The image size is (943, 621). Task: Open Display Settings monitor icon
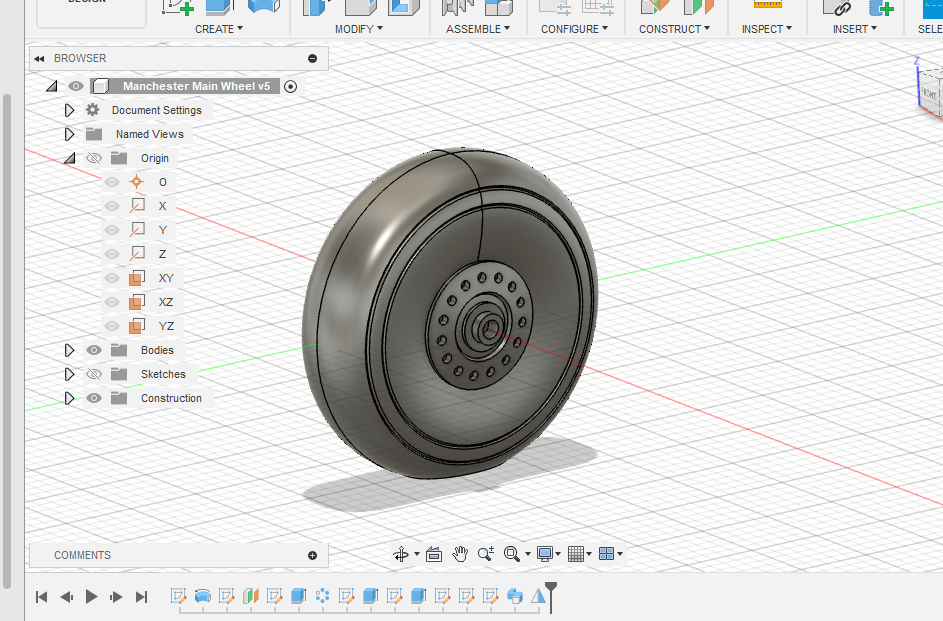pyautogui.click(x=545, y=554)
